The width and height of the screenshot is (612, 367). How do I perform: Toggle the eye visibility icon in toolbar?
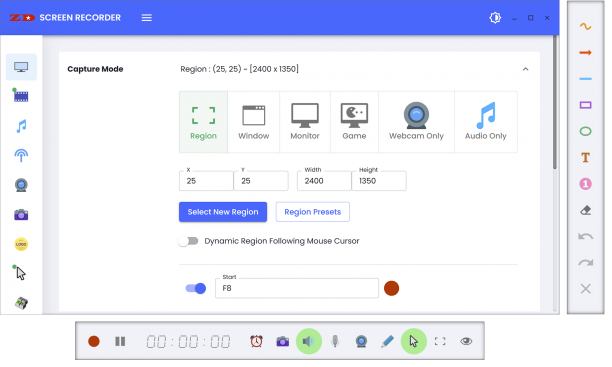click(466, 341)
